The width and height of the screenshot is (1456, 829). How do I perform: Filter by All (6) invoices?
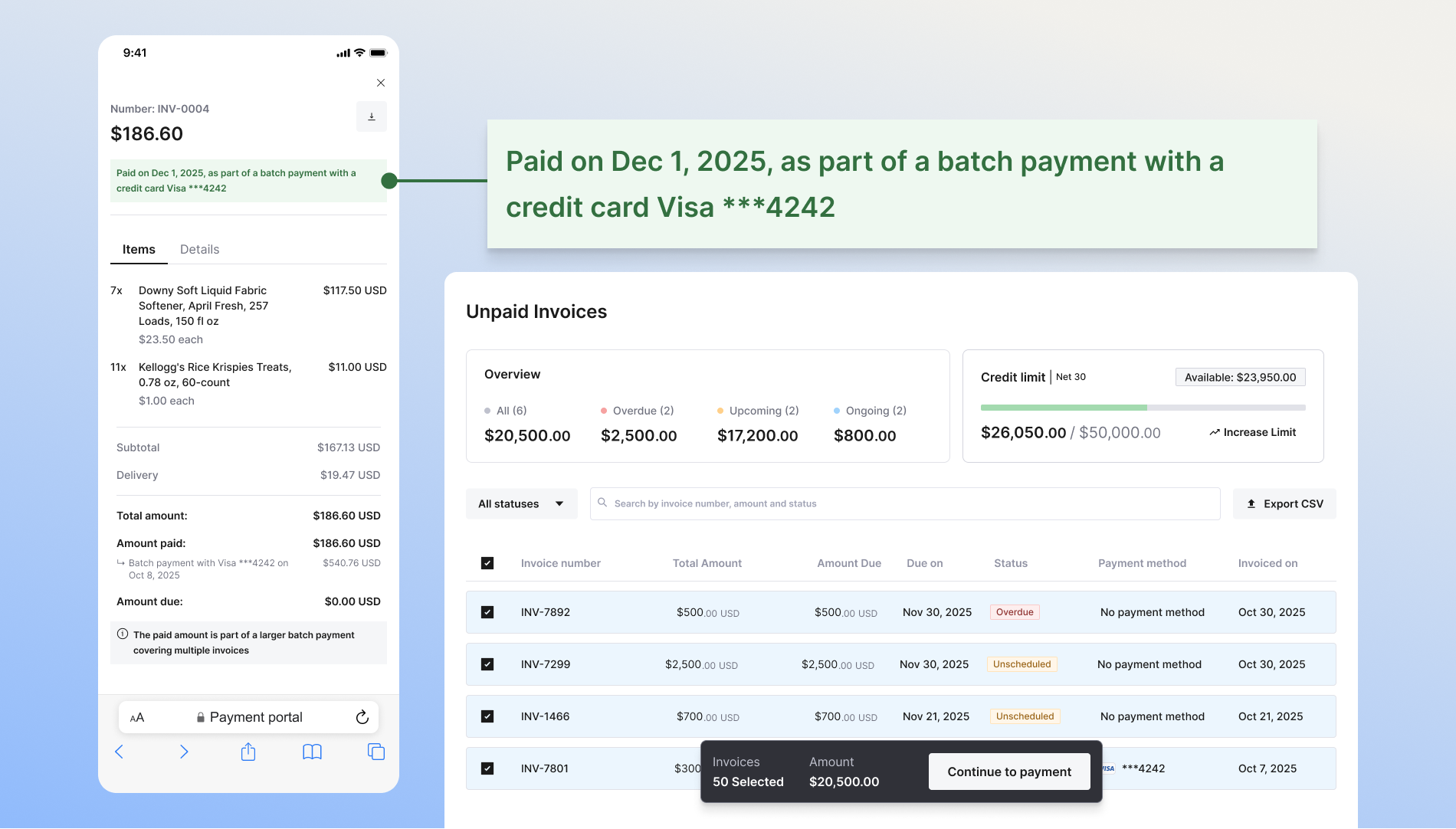click(x=527, y=424)
